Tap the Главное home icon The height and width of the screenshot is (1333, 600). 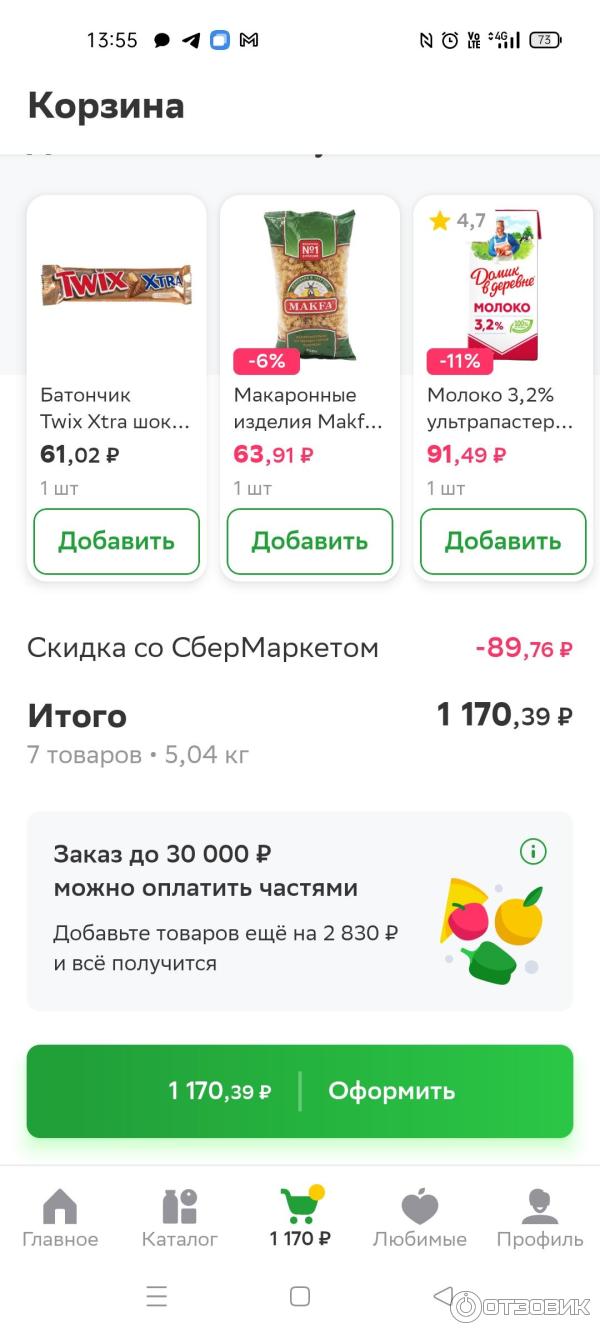point(60,1207)
